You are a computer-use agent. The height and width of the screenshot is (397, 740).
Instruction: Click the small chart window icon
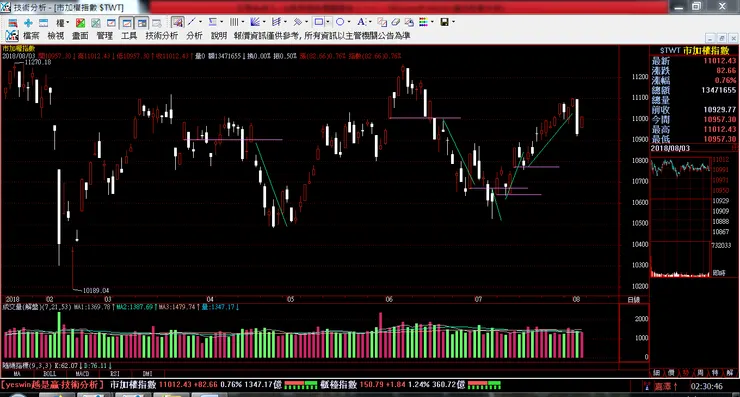pos(111,23)
